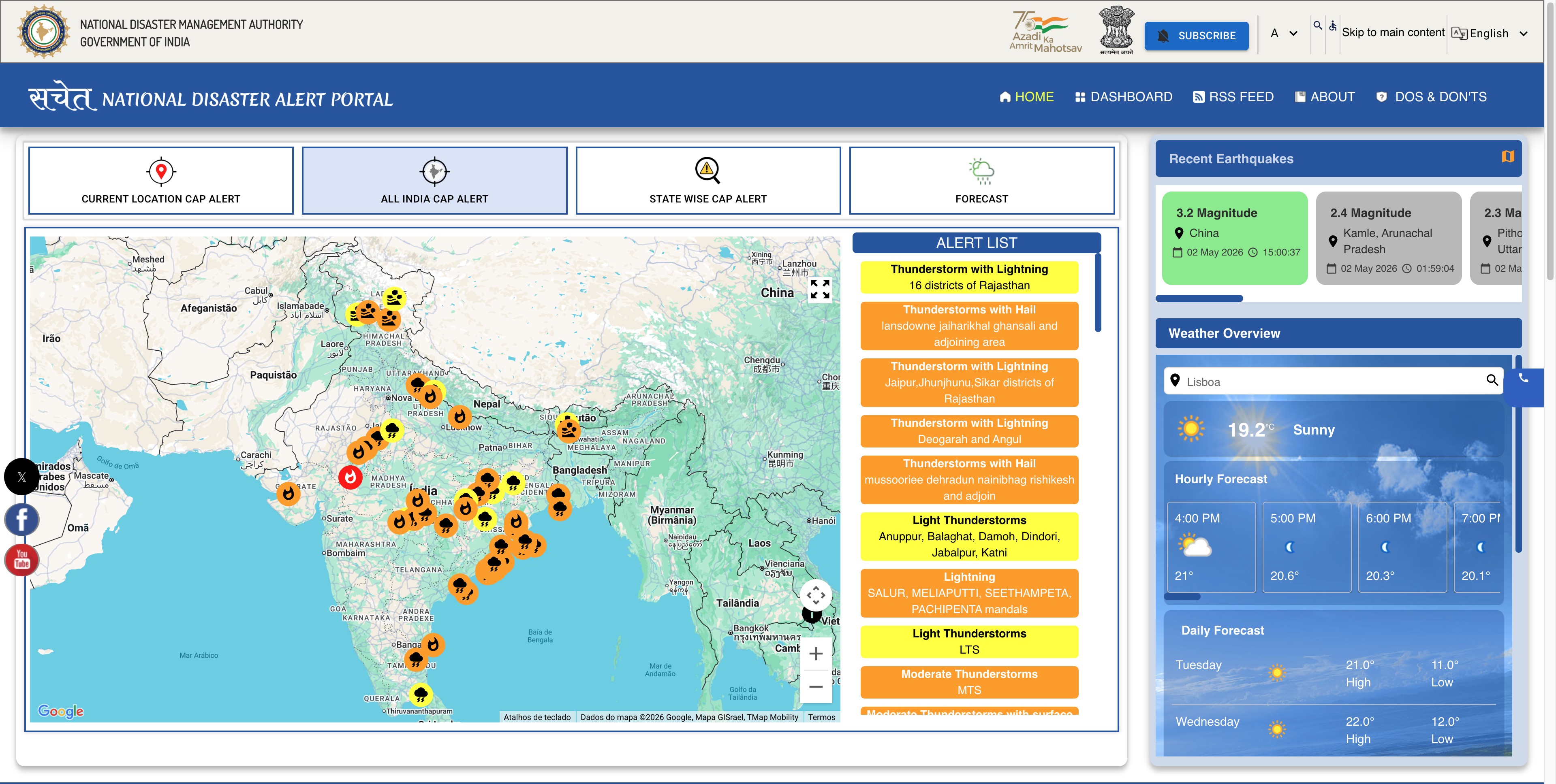The image size is (1556, 784).
Task: Zoom out on the map with minus
Action: 815,687
